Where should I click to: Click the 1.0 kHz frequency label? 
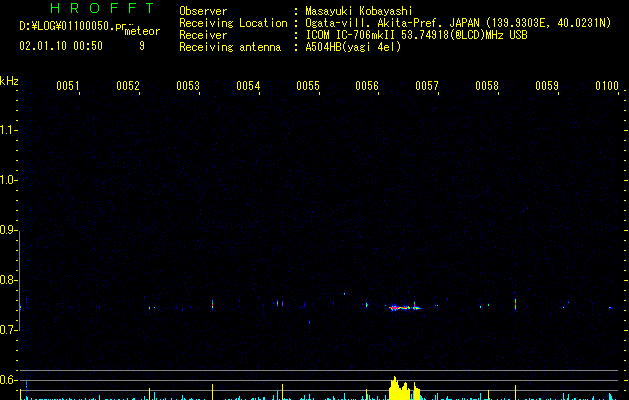[x=8, y=180]
